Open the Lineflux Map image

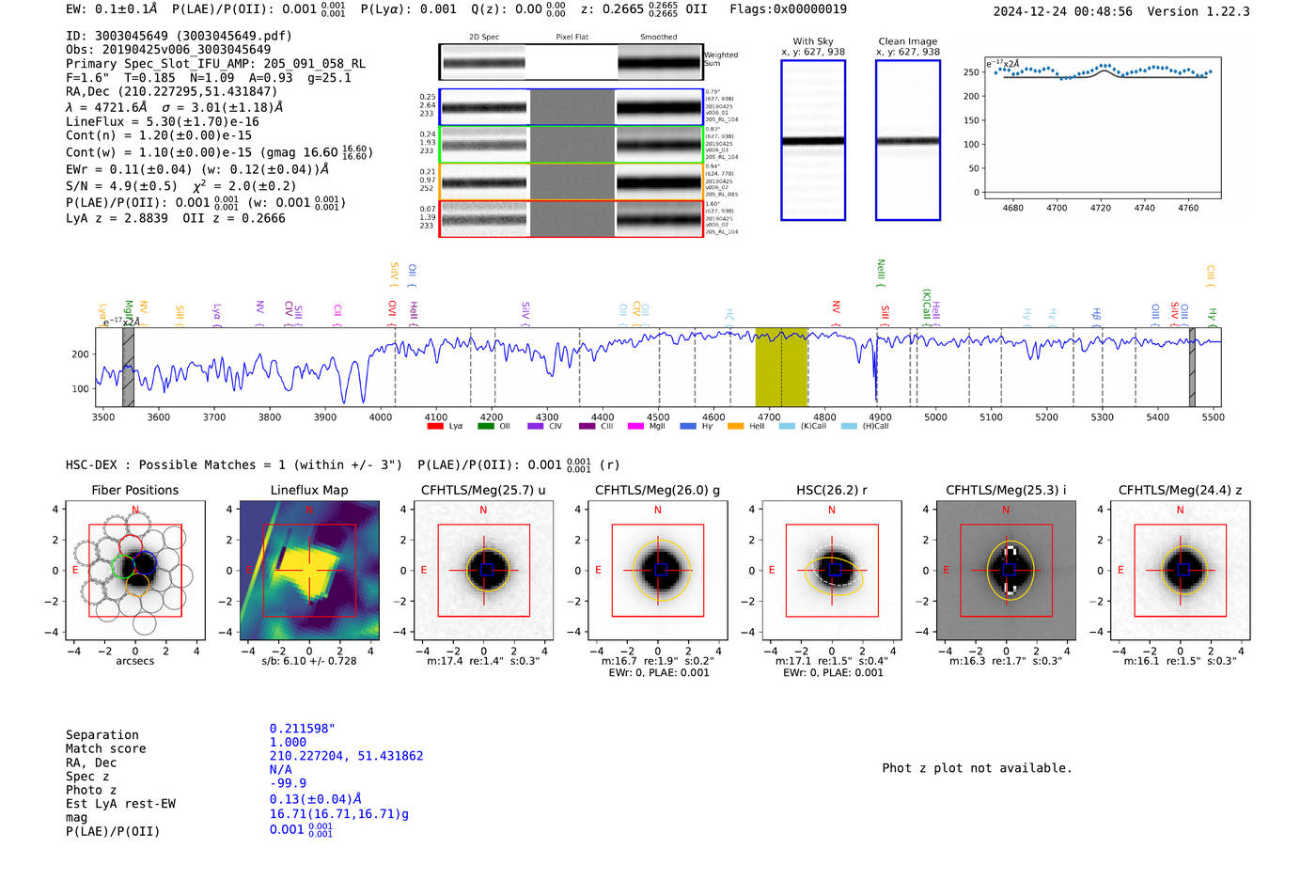click(x=309, y=571)
